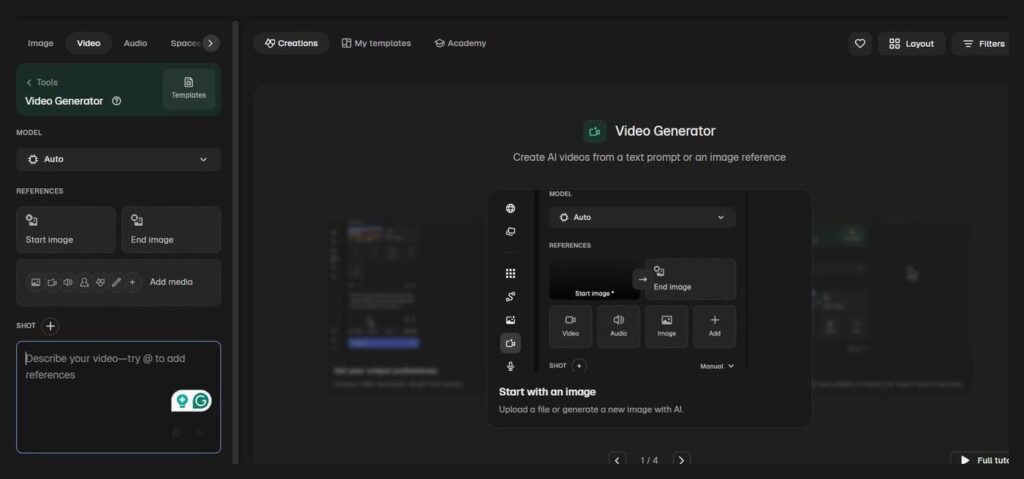Screen dimensions: 1024x479
Task: Click the '1 / 4' slide counter
Action: click(649, 460)
